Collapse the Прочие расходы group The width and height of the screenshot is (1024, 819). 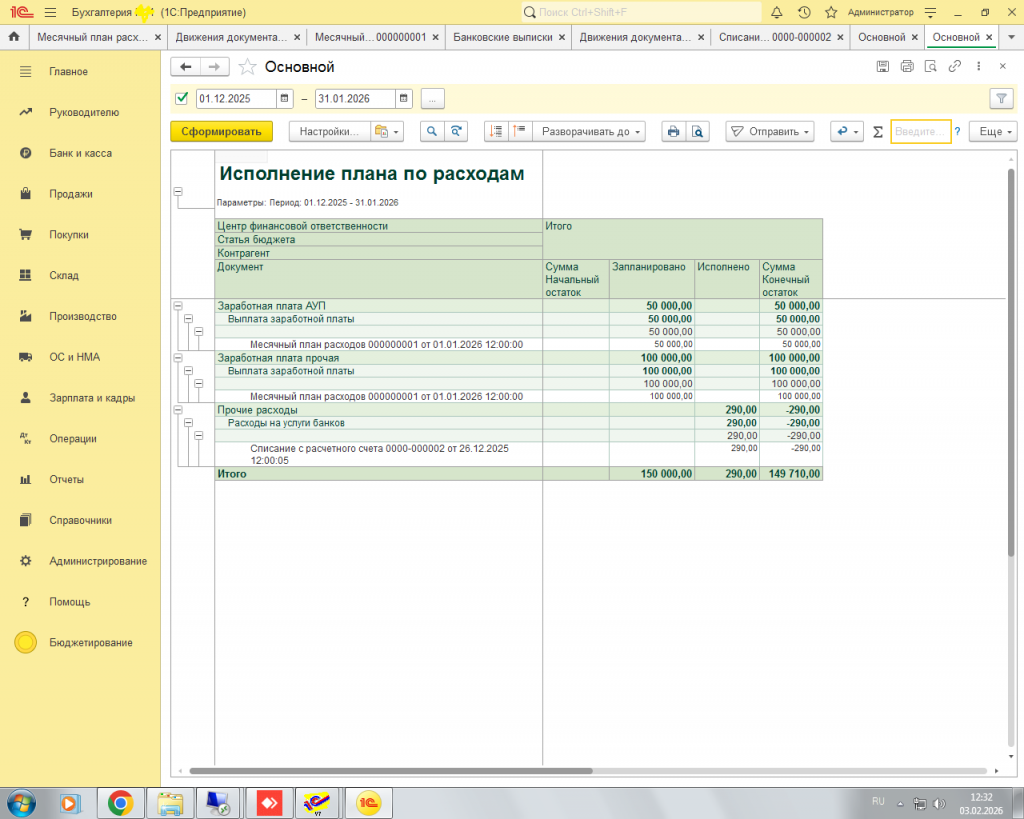[x=178, y=409]
